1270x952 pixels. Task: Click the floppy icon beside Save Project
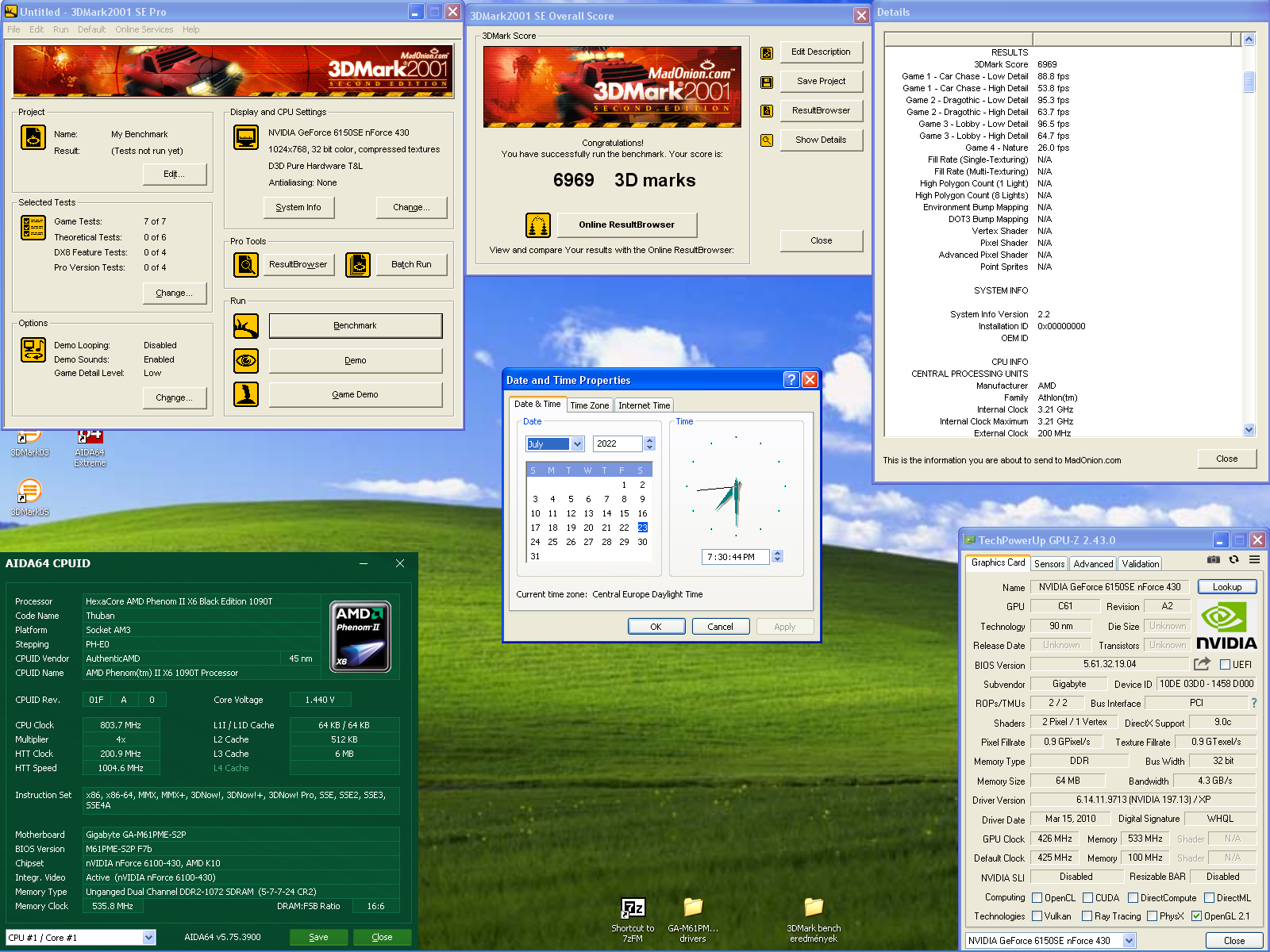767,82
